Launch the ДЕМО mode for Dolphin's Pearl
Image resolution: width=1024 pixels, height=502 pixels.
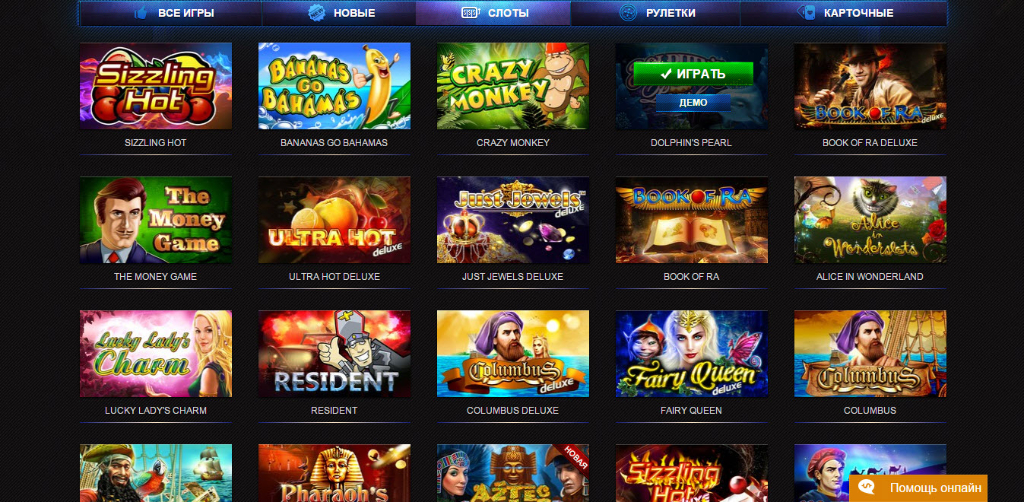(693, 102)
